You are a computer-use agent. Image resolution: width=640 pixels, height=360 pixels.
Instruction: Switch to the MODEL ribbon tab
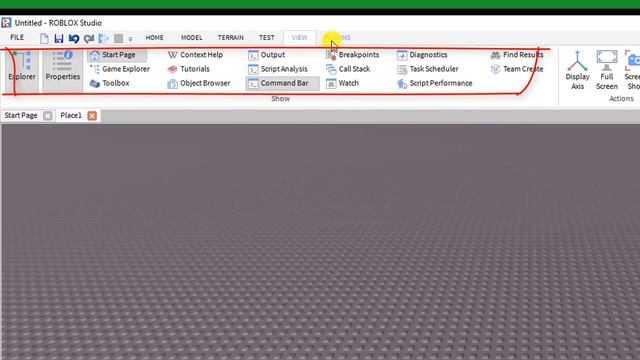click(191, 38)
